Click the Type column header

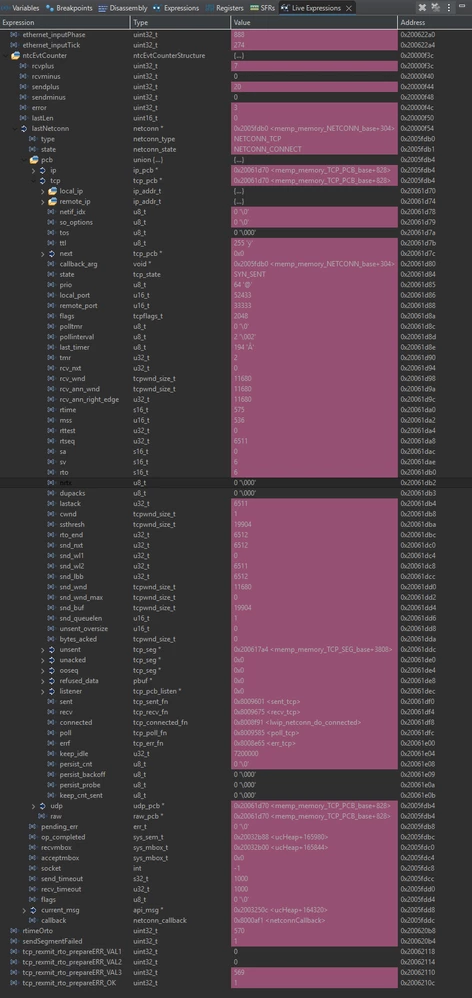point(180,23)
